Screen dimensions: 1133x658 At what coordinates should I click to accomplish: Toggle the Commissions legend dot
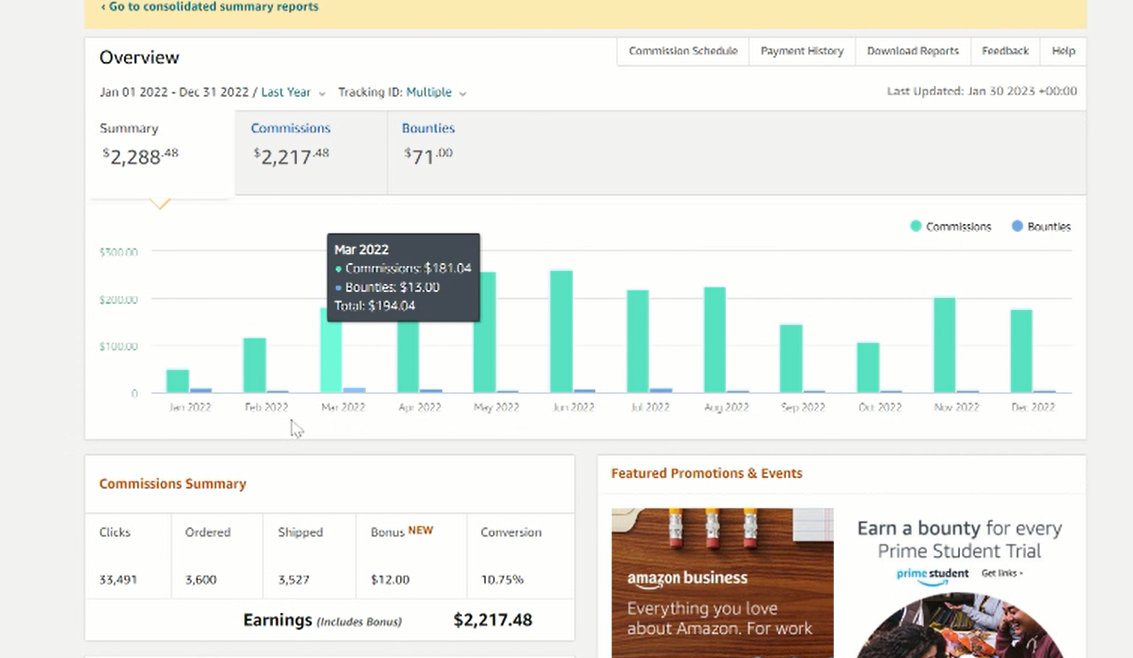point(916,226)
